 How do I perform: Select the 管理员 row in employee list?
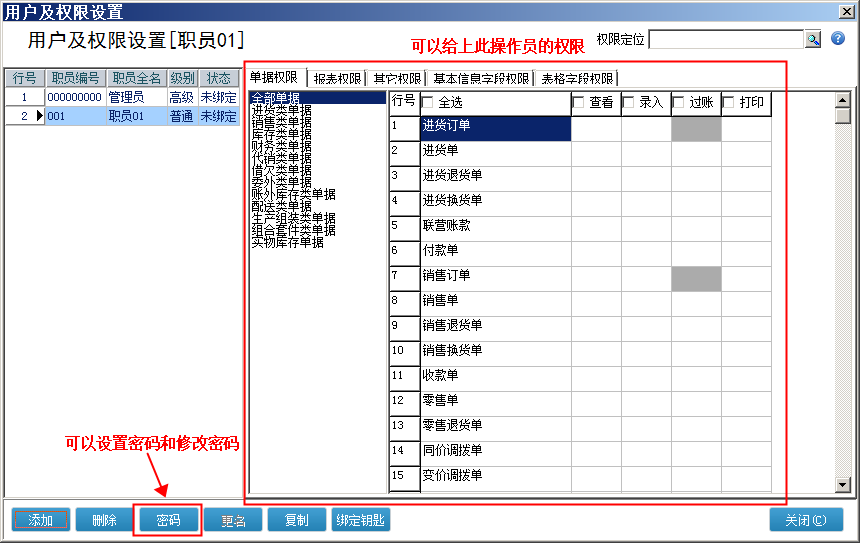(126, 98)
